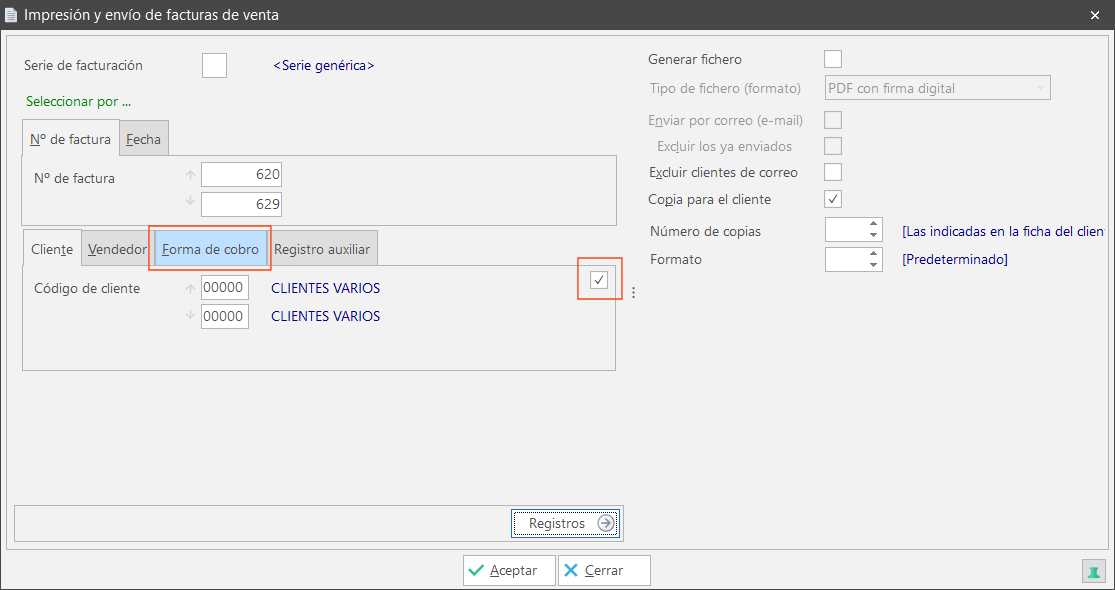Click the first client code field 00000
Image resolution: width=1115 pixels, height=590 pixels.
pos(225,288)
